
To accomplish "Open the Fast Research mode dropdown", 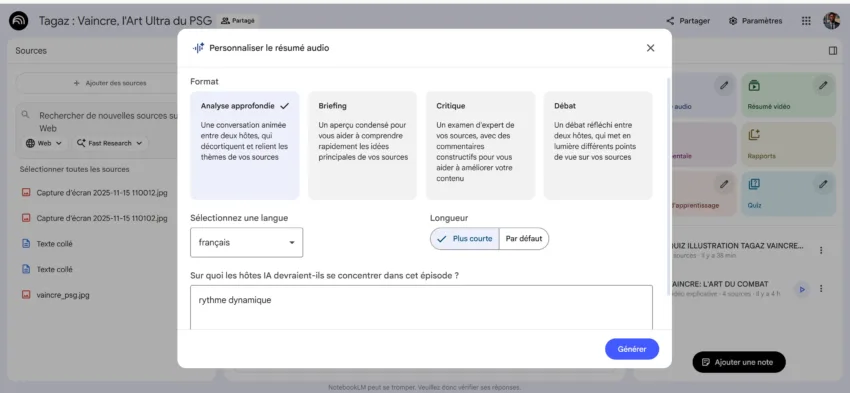I will (110, 143).
